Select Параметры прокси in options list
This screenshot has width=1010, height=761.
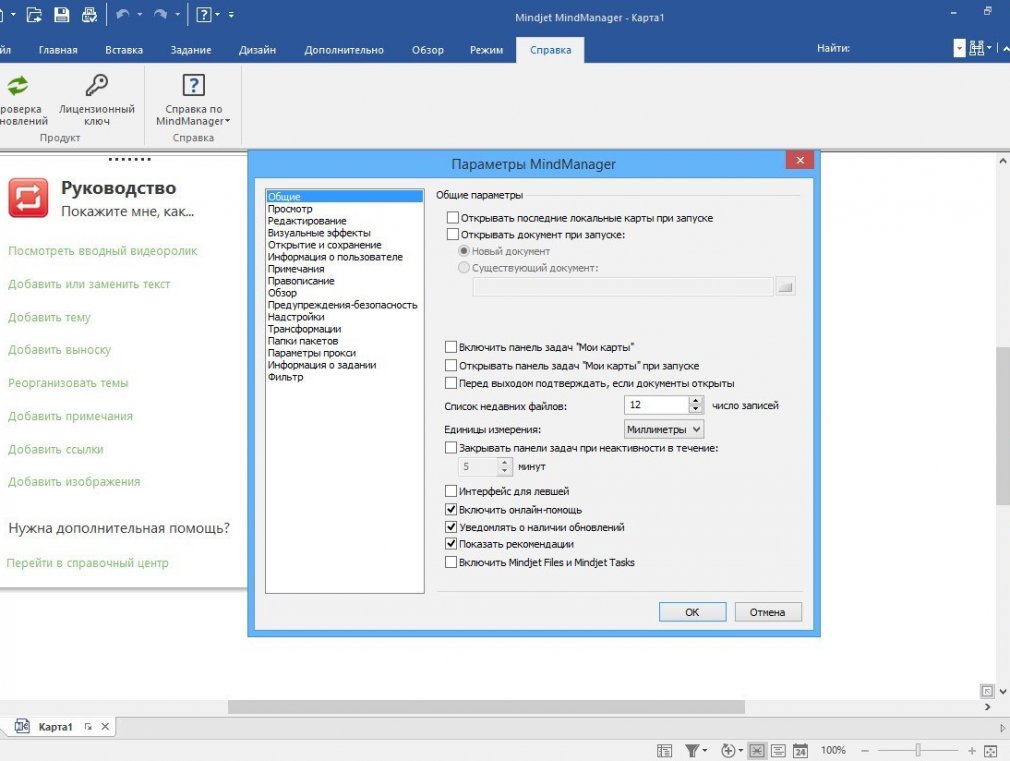coord(312,353)
